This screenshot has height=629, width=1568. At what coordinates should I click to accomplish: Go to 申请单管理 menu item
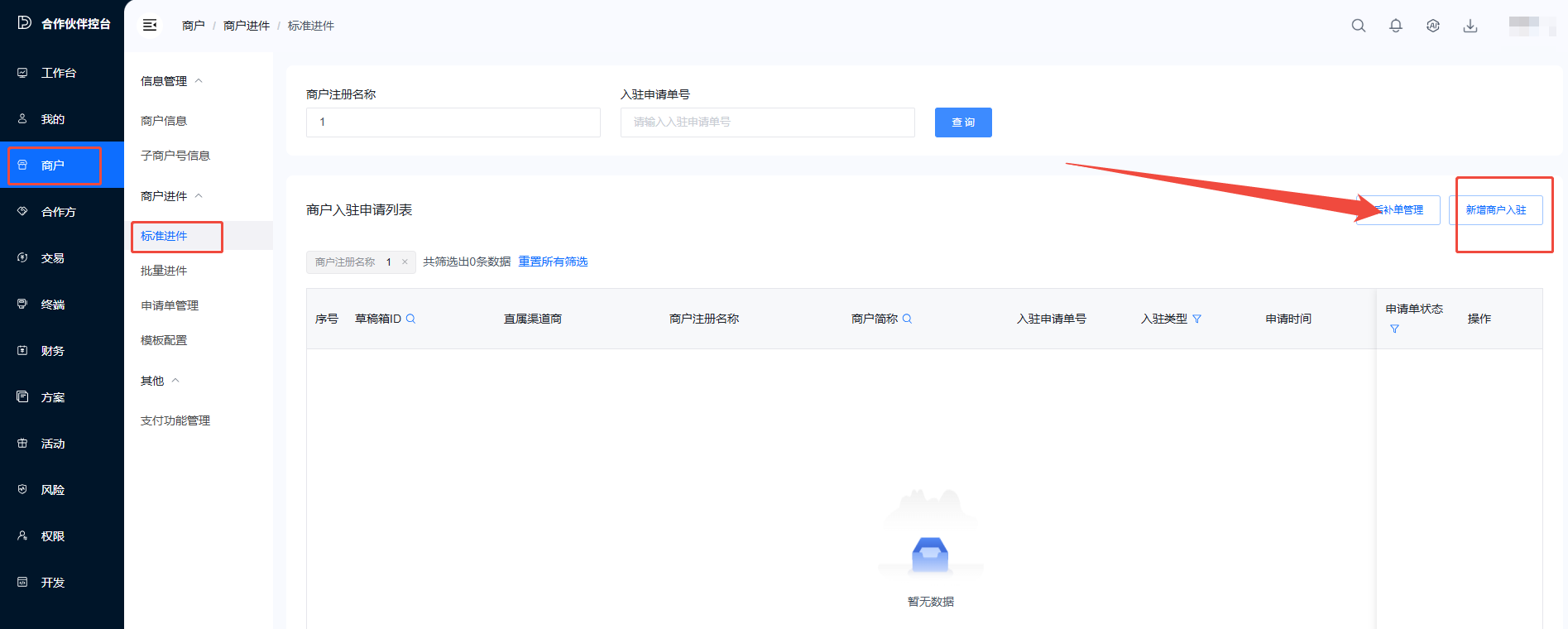170,305
